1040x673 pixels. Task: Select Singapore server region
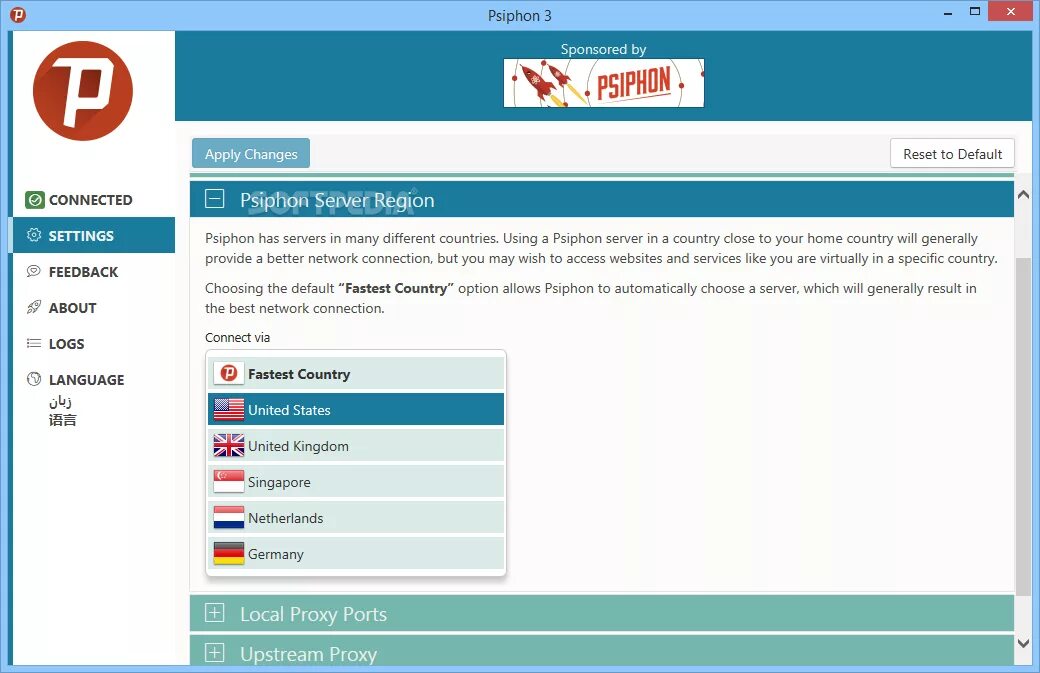(x=356, y=481)
